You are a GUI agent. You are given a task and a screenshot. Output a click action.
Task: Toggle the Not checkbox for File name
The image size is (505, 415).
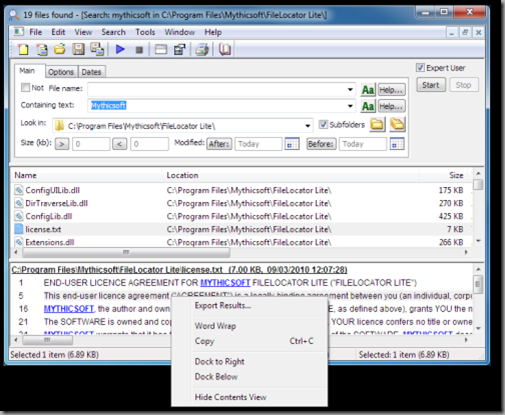coord(25,88)
